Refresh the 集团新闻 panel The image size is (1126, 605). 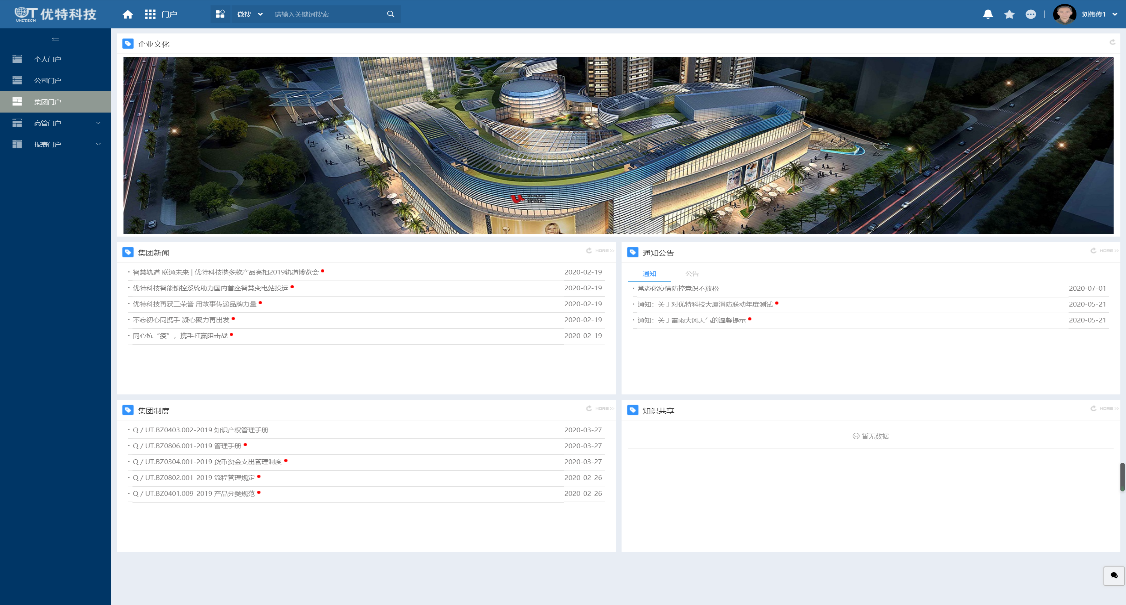[589, 251]
